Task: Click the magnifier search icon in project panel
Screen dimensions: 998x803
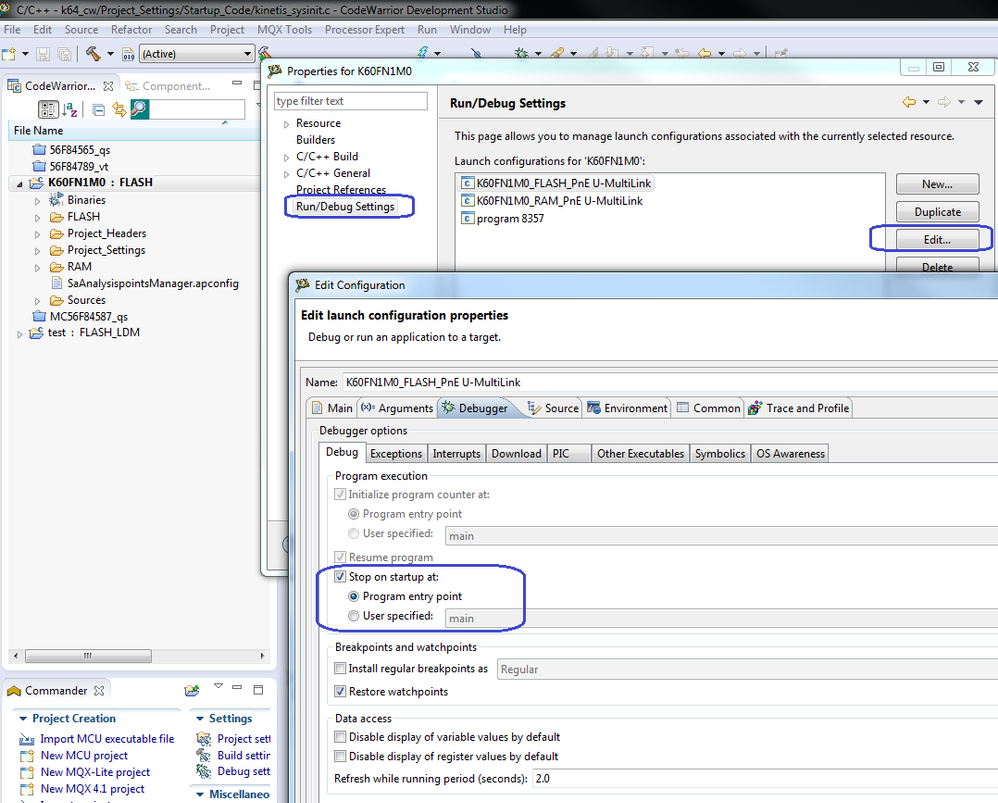Action: [139, 109]
